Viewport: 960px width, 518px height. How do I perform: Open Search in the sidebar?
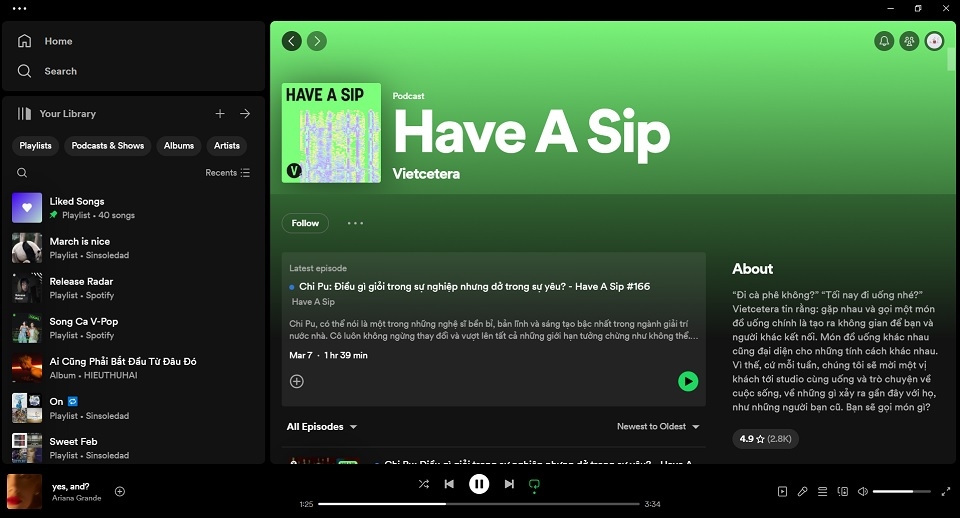48,71
